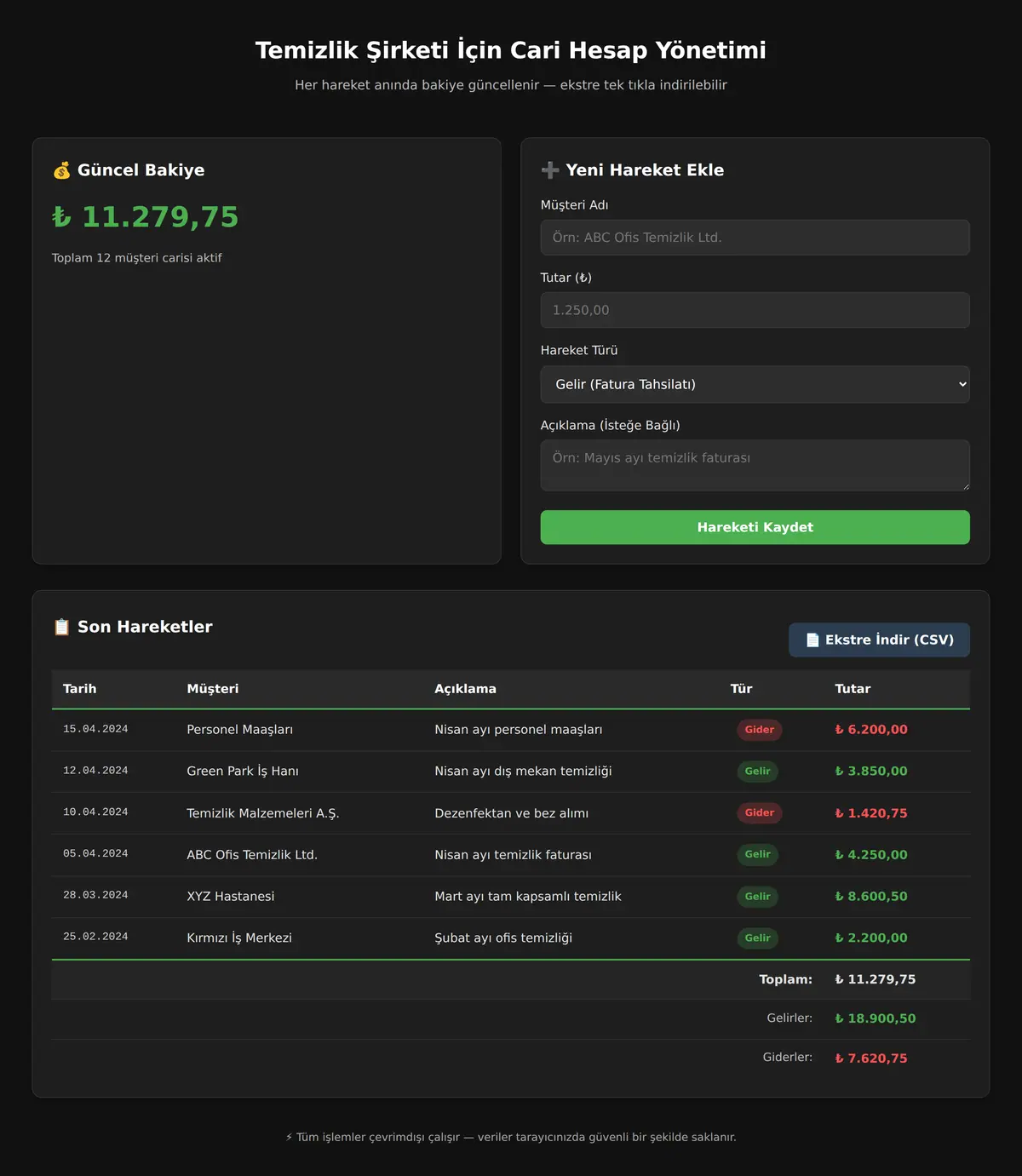1022x1176 pixels.
Task: Click description Dezenfektan ve bez alımı
Action: [x=512, y=813]
